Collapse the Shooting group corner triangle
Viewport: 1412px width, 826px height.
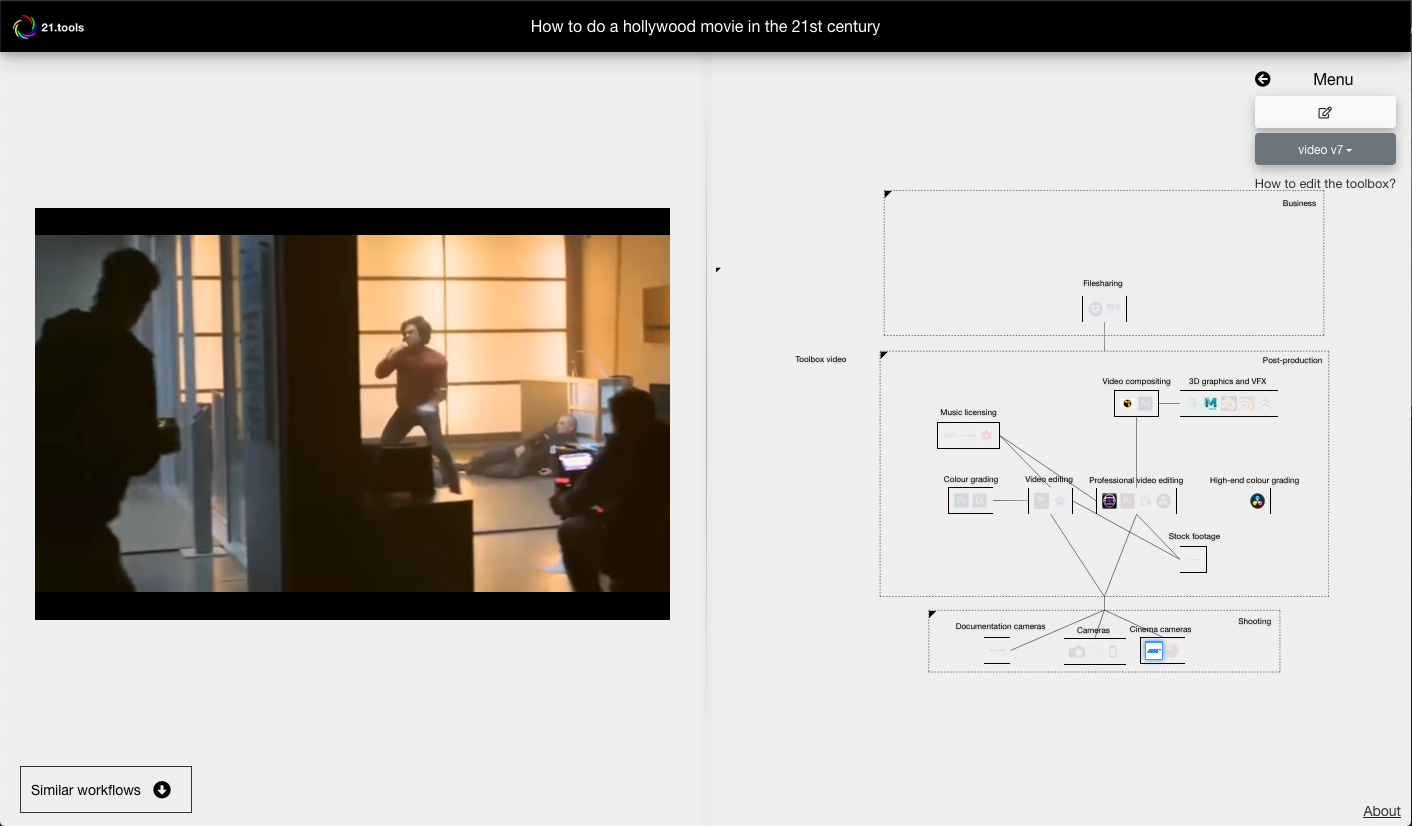coord(932,614)
